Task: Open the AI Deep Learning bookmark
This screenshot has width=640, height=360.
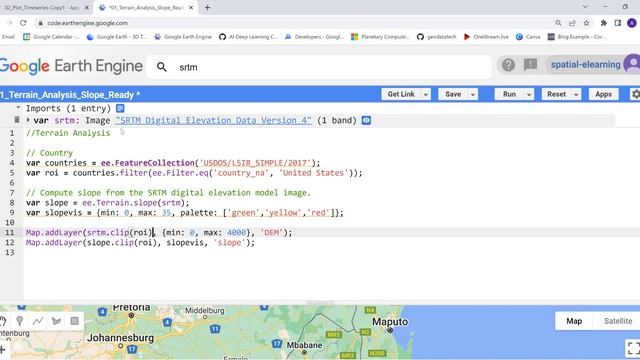Action: (x=248, y=37)
